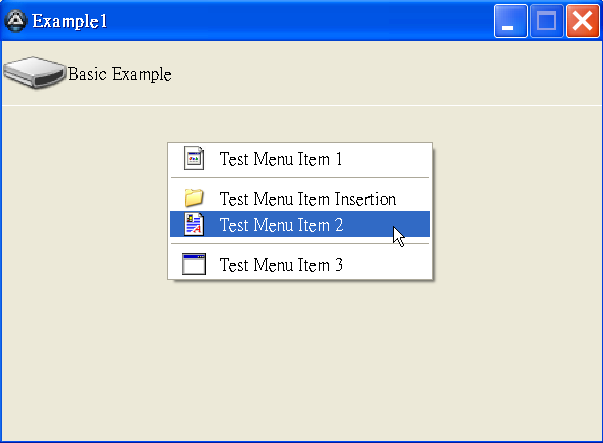Click the horizontal divider under the Basic Example header
Screen dimensions: 603x443
(x=302, y=105)
